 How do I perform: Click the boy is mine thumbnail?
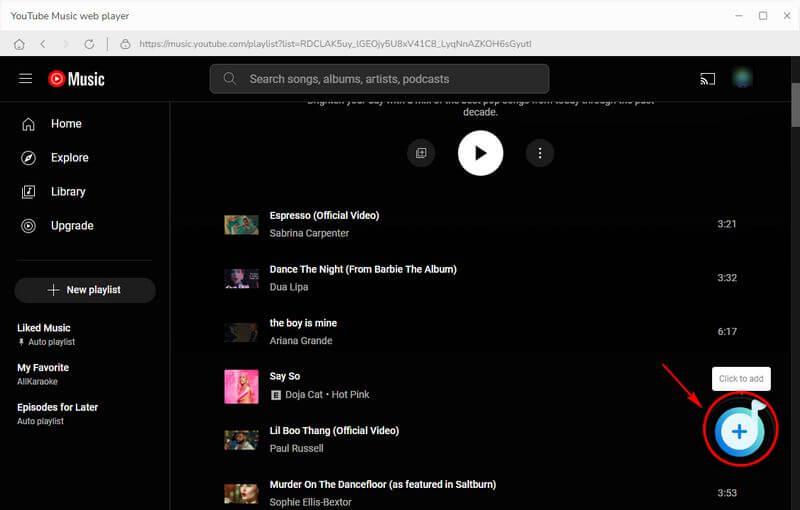[241, 332]
